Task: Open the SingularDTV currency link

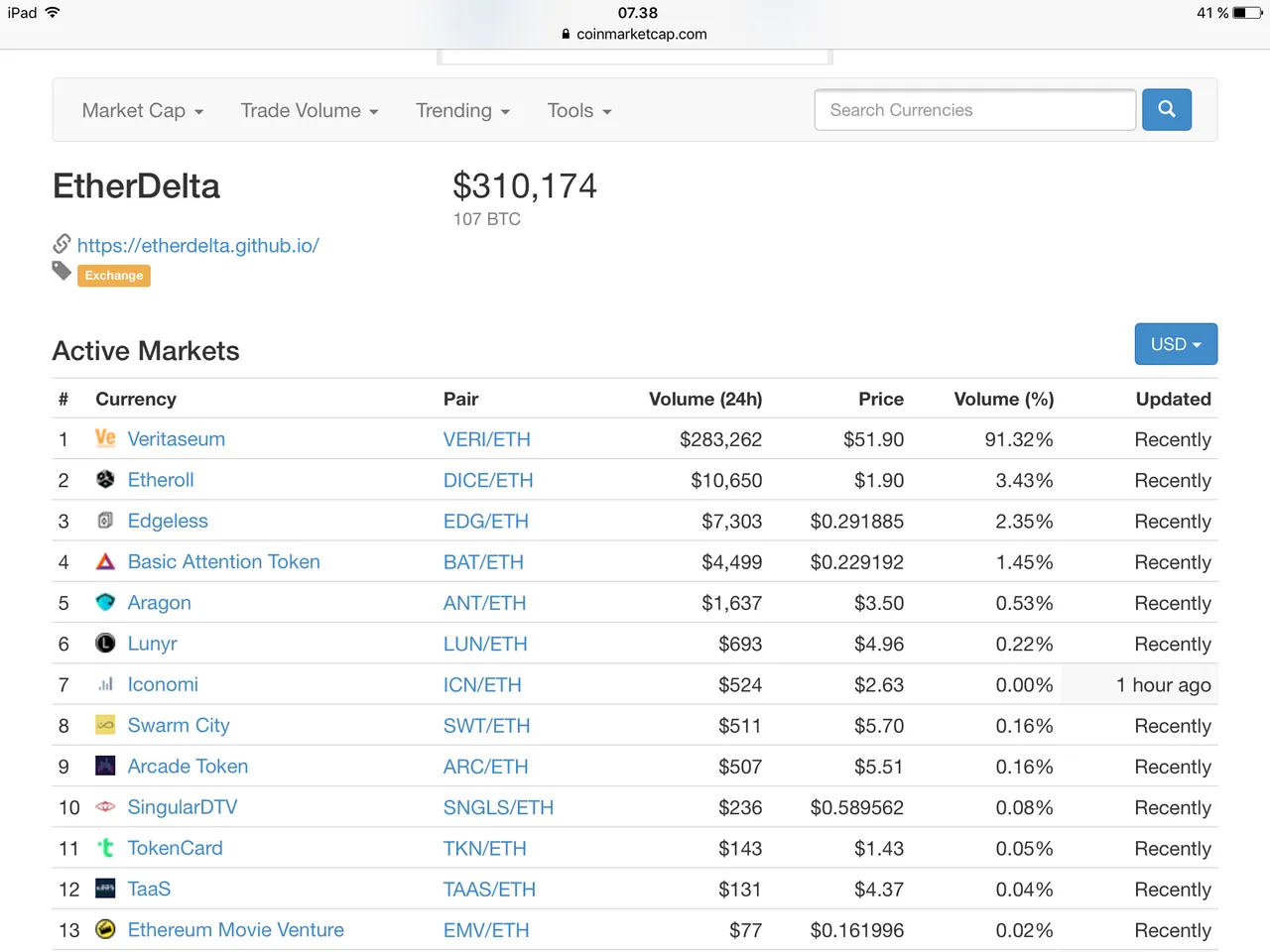Action: [x=183, y=807]
